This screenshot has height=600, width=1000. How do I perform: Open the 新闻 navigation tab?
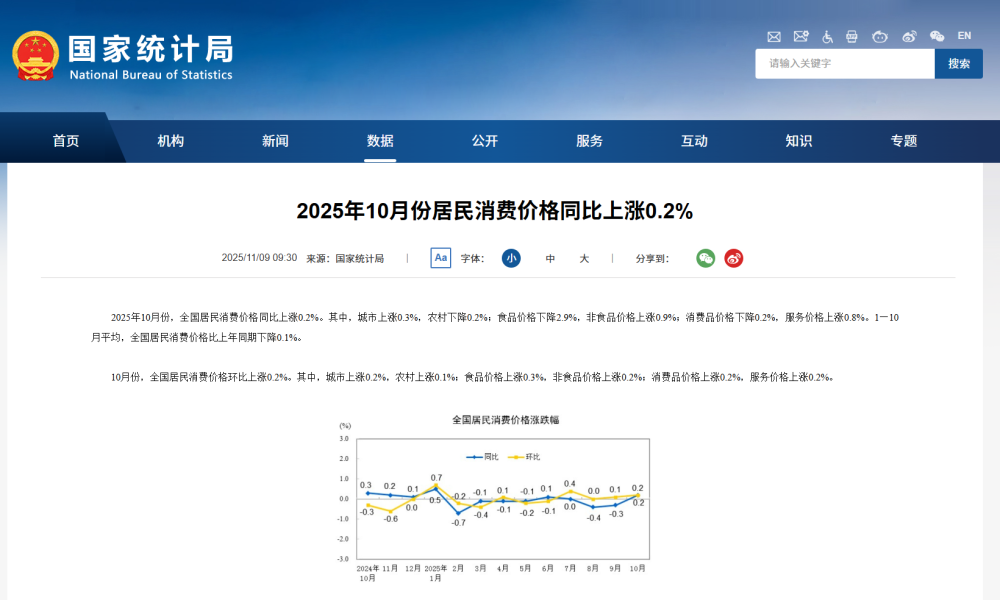click(275, 140)
